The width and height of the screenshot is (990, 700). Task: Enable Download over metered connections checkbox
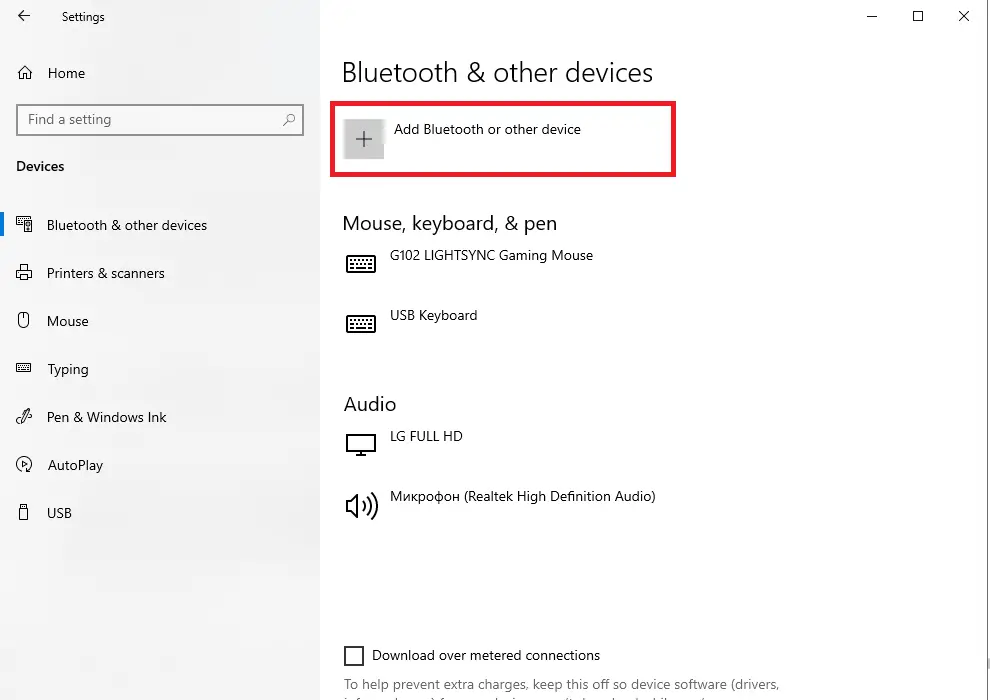(x=354, y=656)
